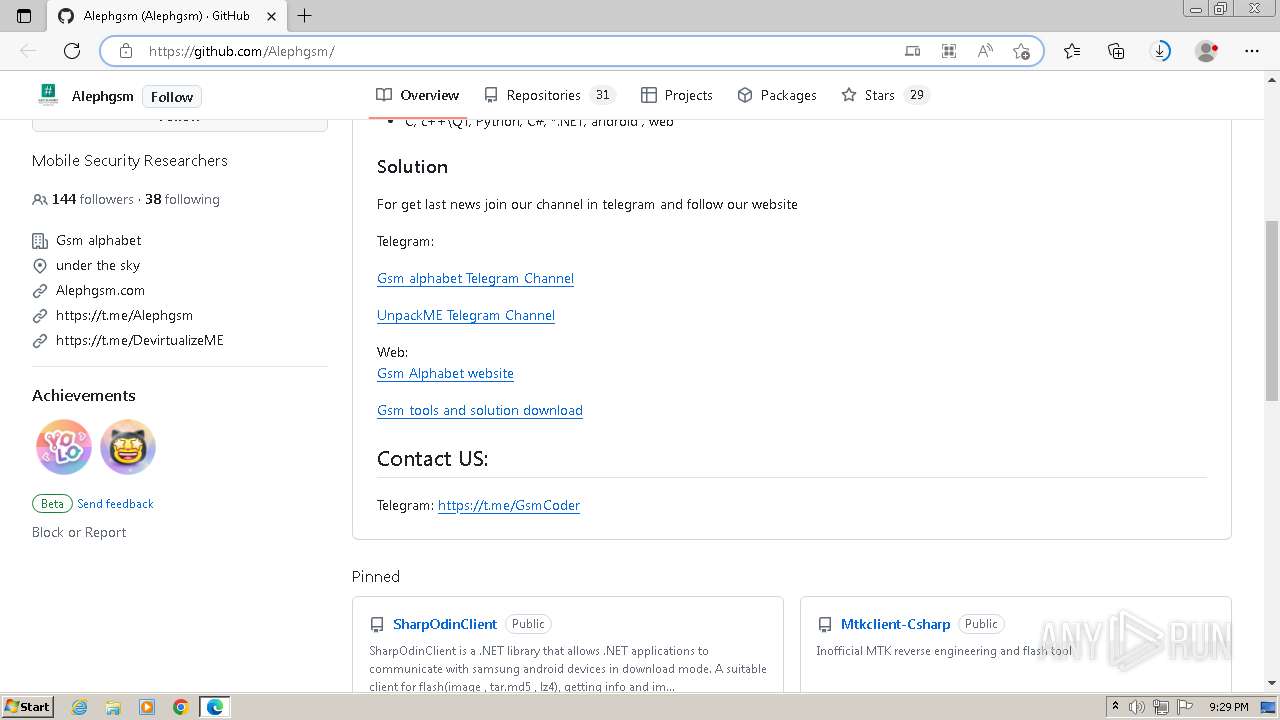Click the scrollbar up arrow
1280x720 pixels.
coord(1272,80)
